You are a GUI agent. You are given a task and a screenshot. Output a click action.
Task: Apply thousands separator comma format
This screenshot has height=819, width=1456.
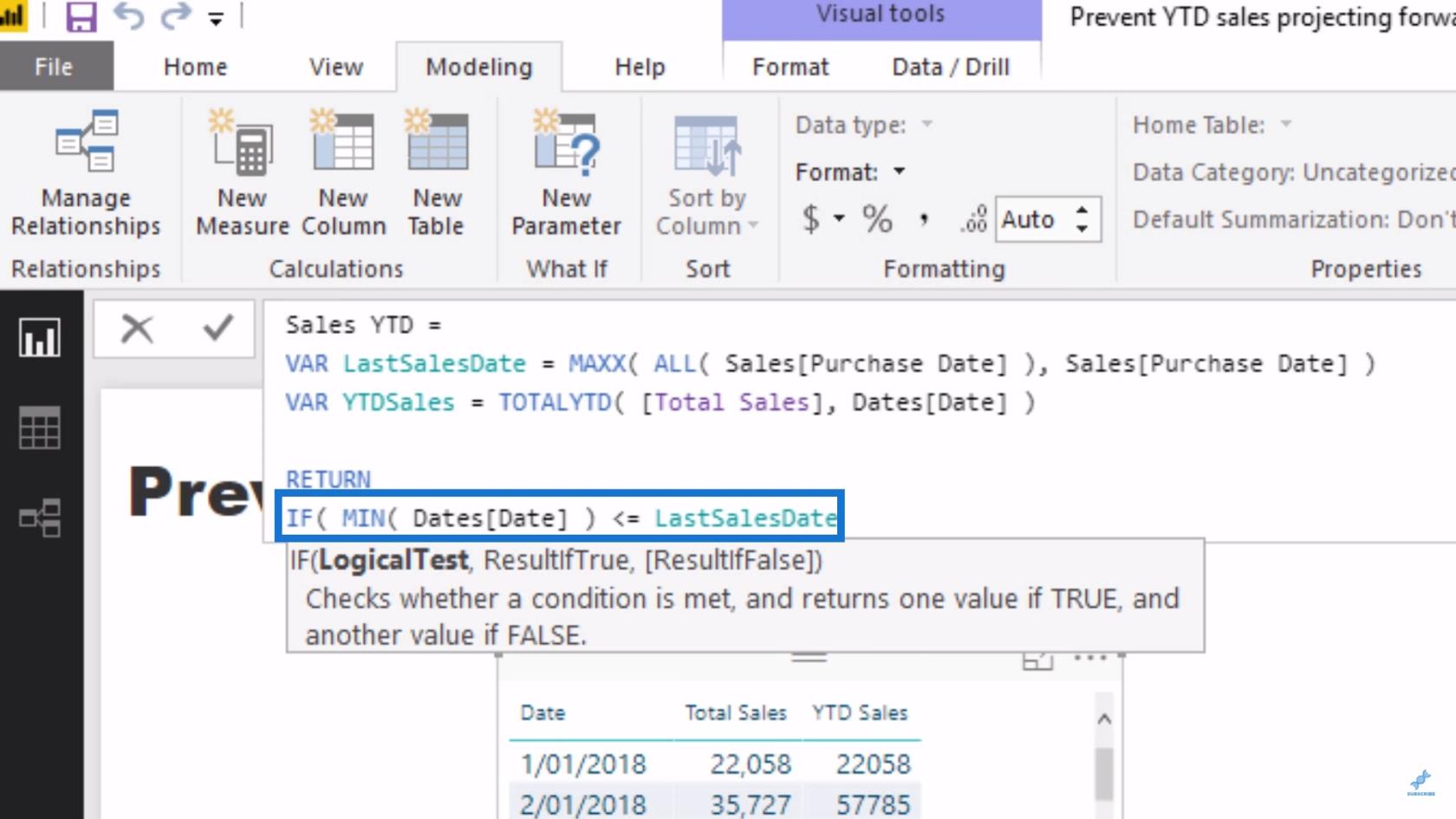point(925,218)
